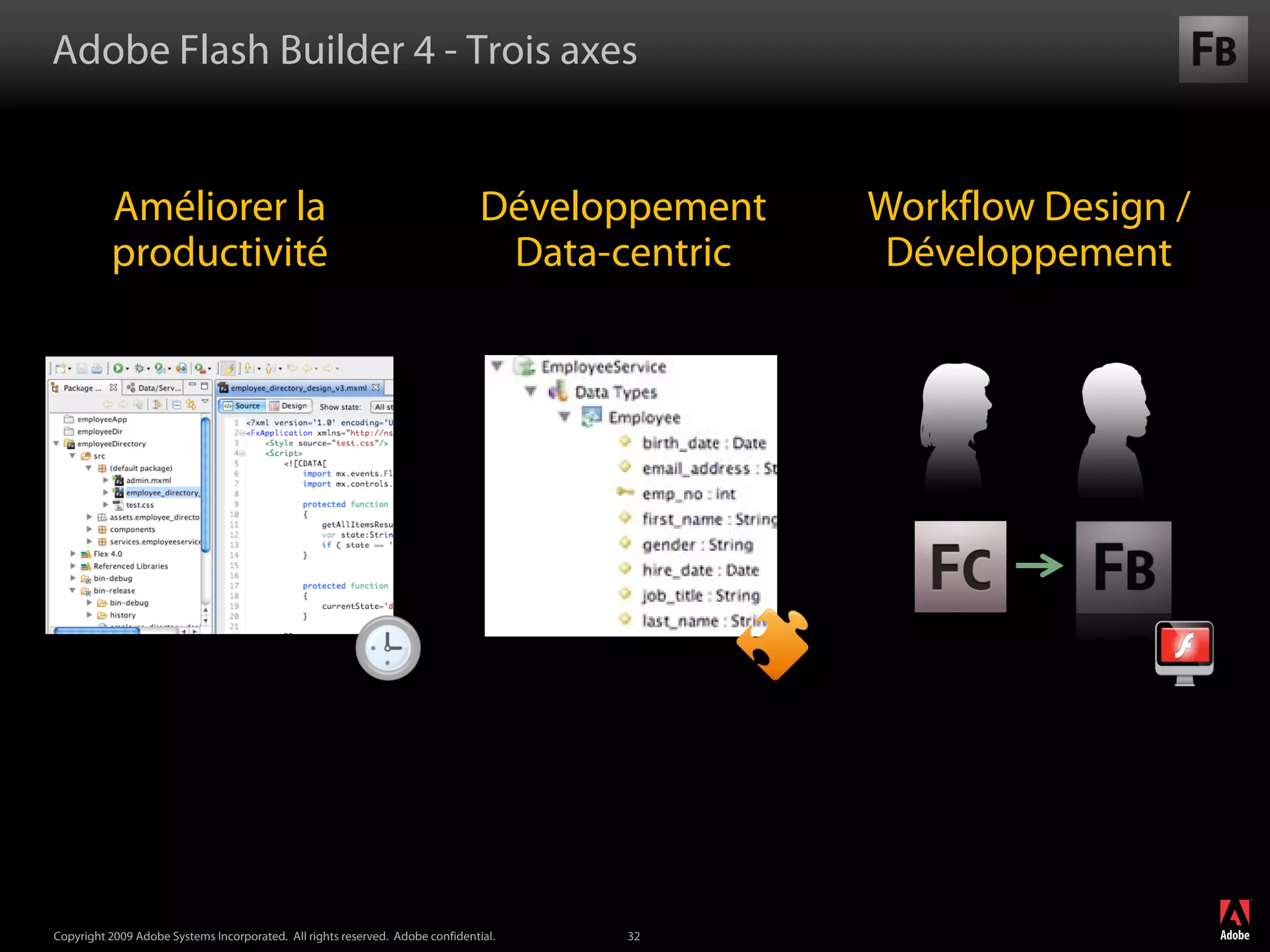Collapse the Data Types node
The height and width of the screenshot is (952, 1270).
[531, 391]
